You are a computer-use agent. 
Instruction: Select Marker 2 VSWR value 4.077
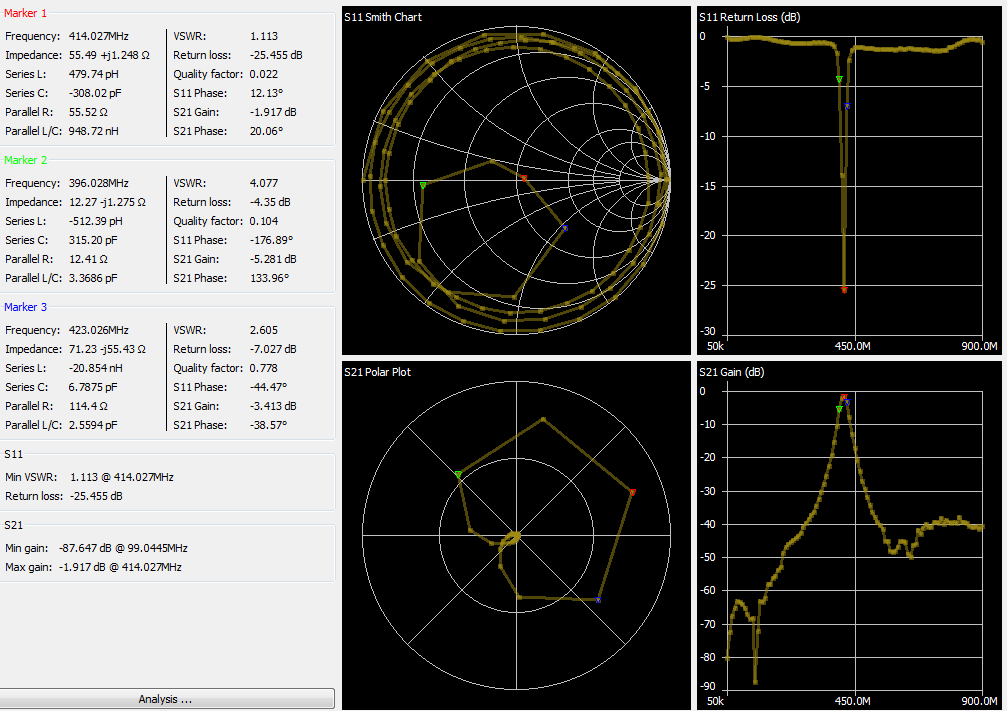[x=264, y=183]
